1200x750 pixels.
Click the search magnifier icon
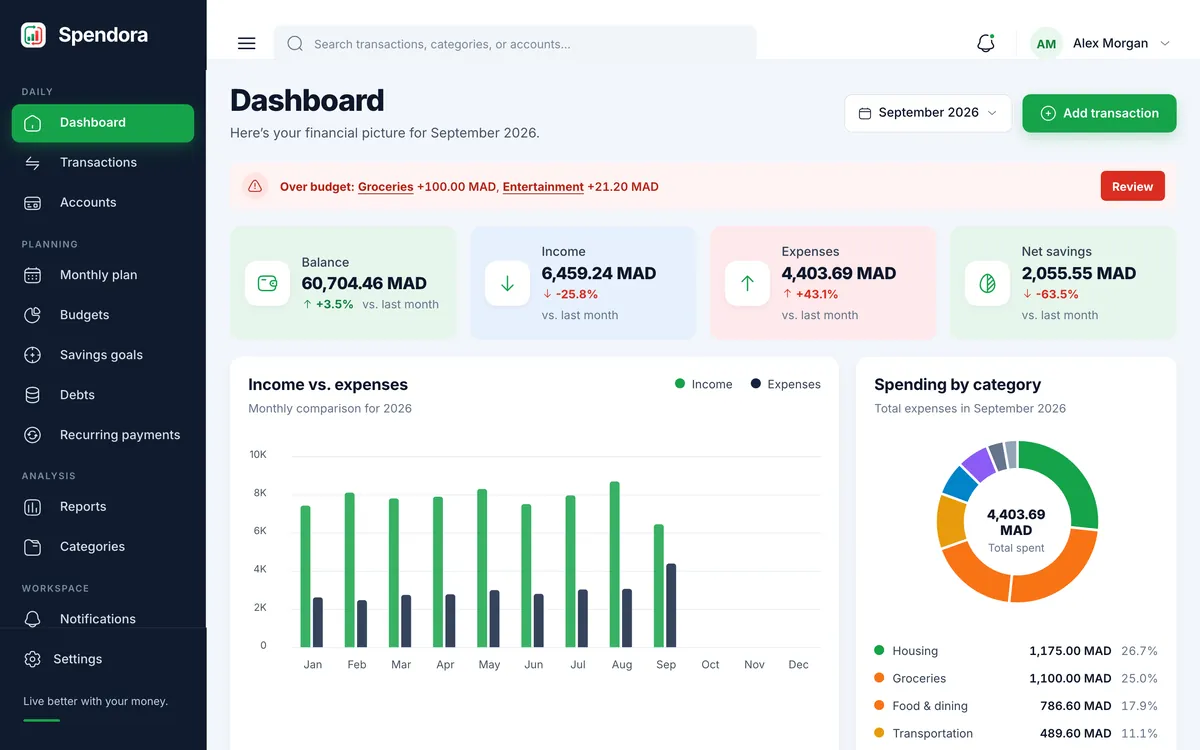[295, 44]
